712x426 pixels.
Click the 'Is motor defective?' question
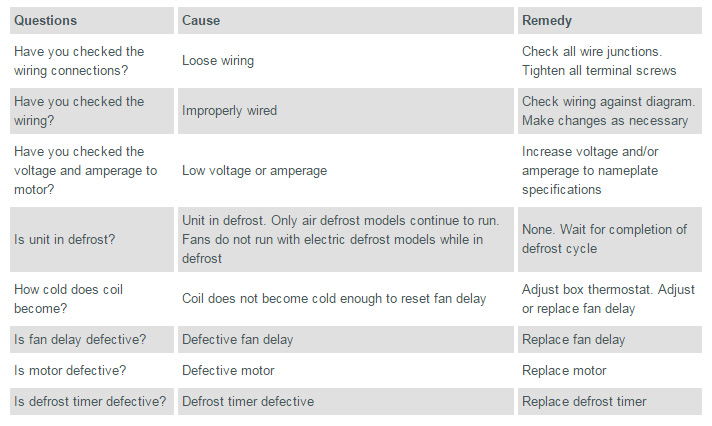(x=70, y=370)
